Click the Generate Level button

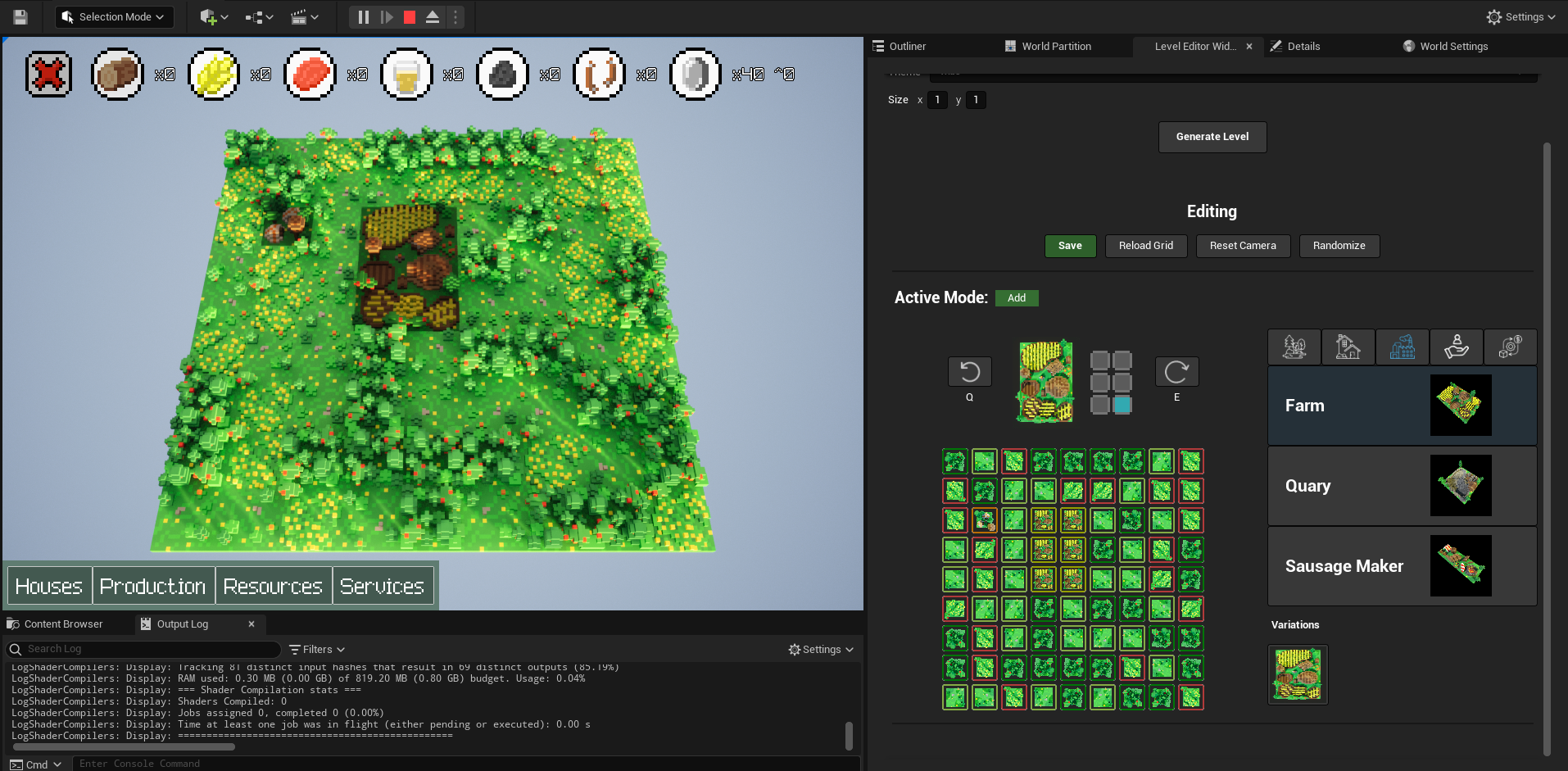[1212, 137]
